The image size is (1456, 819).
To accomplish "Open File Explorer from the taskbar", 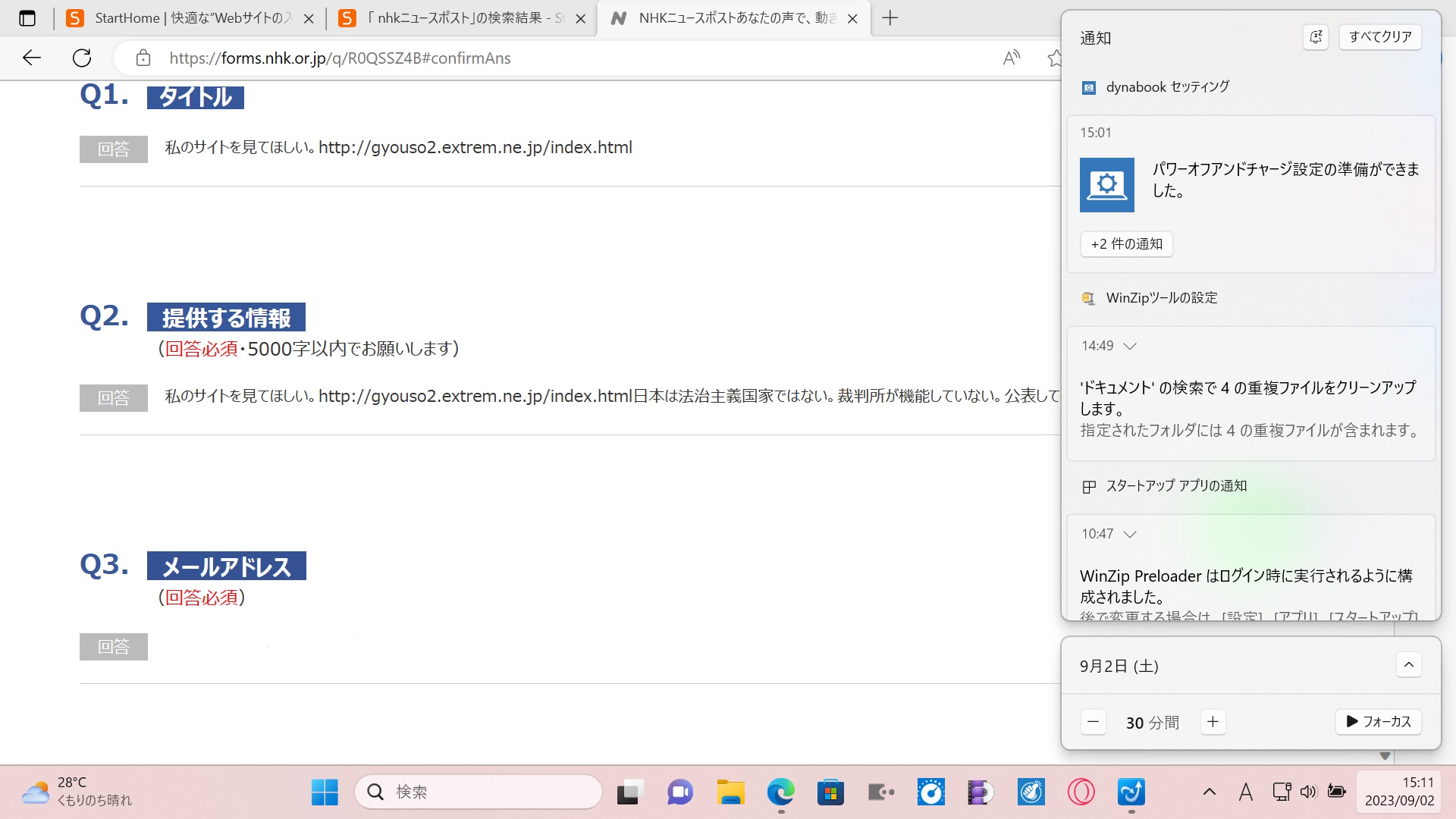I will coord(730,792).
